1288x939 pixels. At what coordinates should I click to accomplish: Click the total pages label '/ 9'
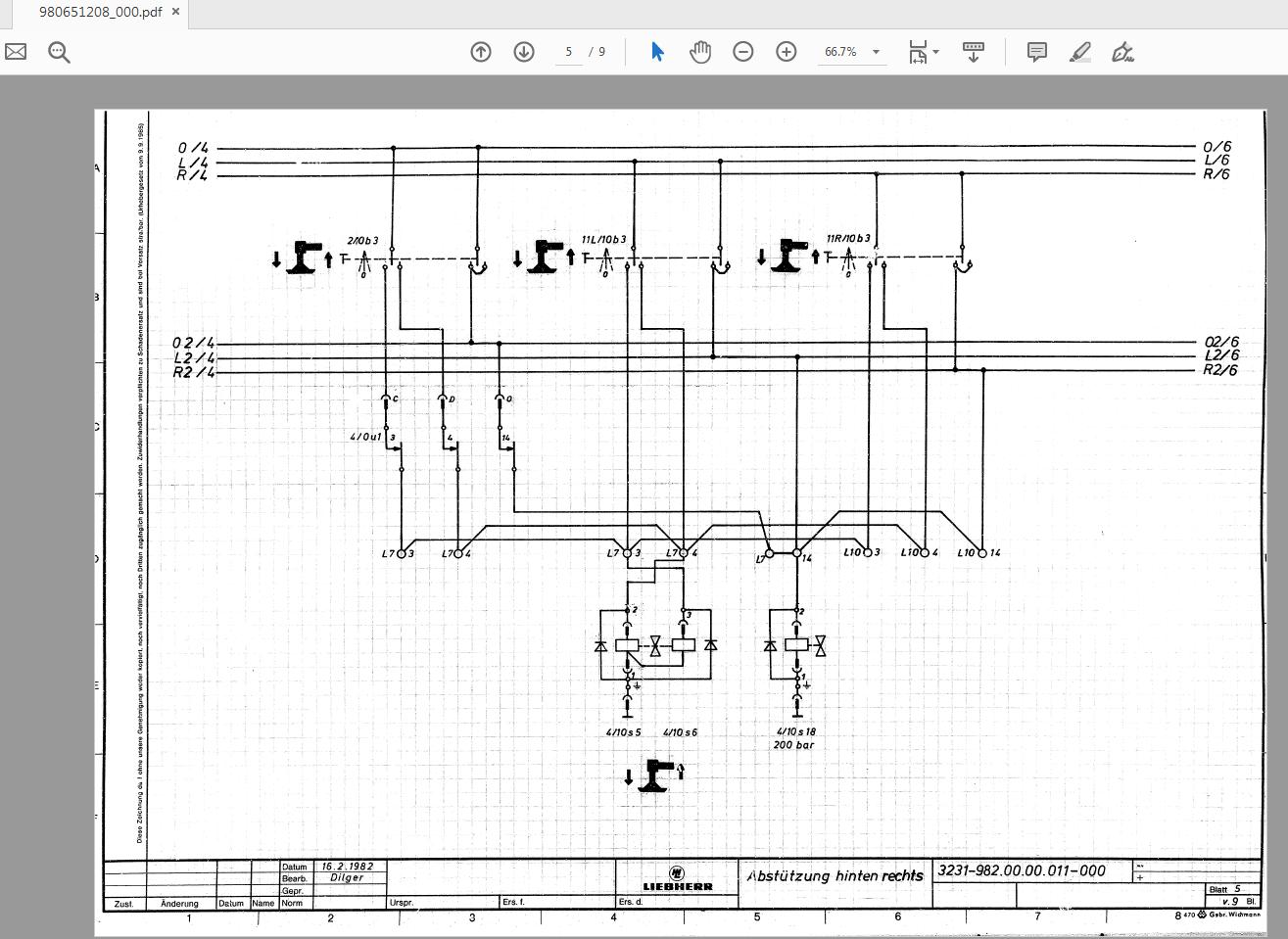597,52
